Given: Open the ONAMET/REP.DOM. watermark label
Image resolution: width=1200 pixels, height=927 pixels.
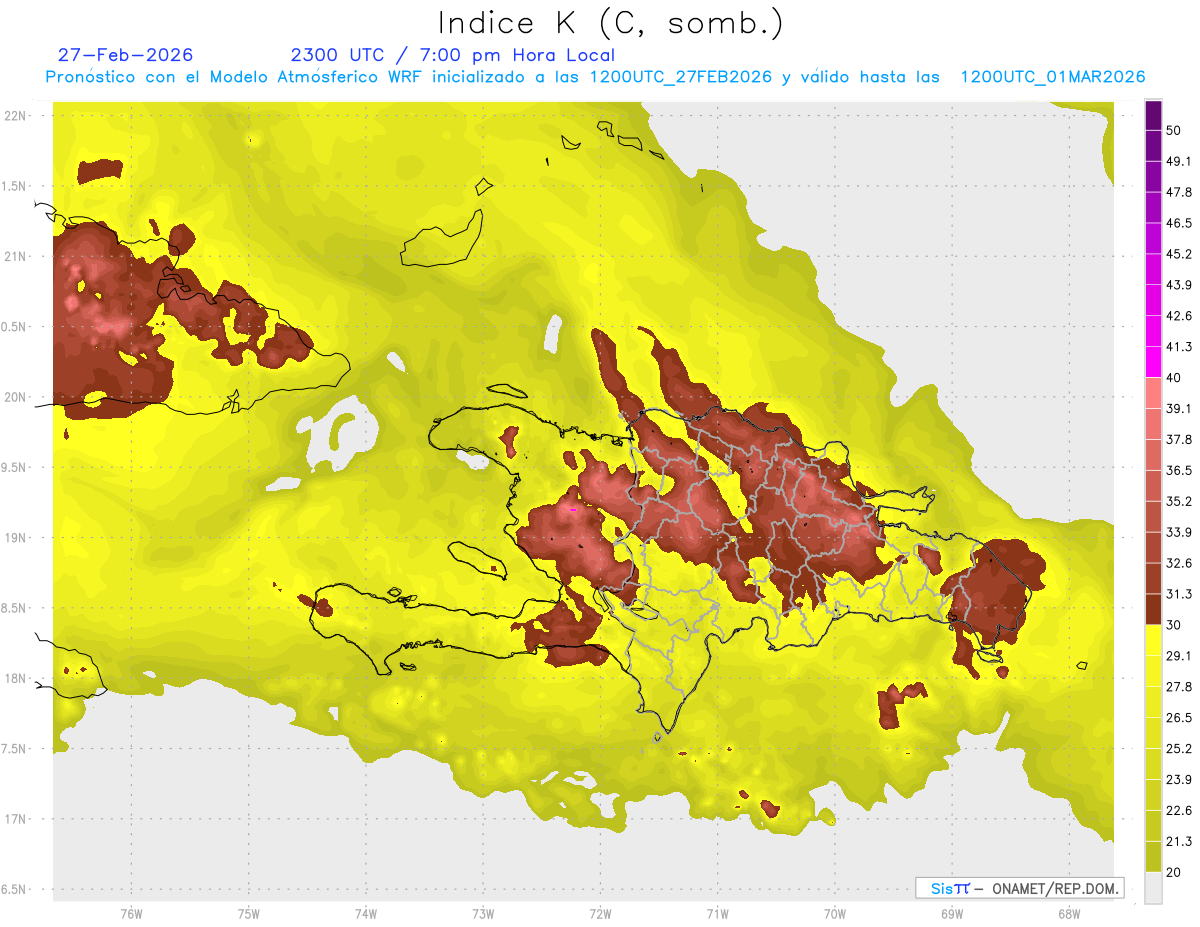Looking at the screenshot, I should (1019, 888).
